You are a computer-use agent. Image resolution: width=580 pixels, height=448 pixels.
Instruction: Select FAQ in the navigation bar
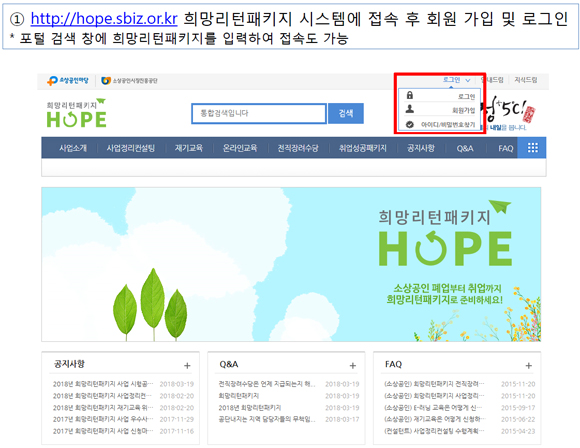(506, 148)
